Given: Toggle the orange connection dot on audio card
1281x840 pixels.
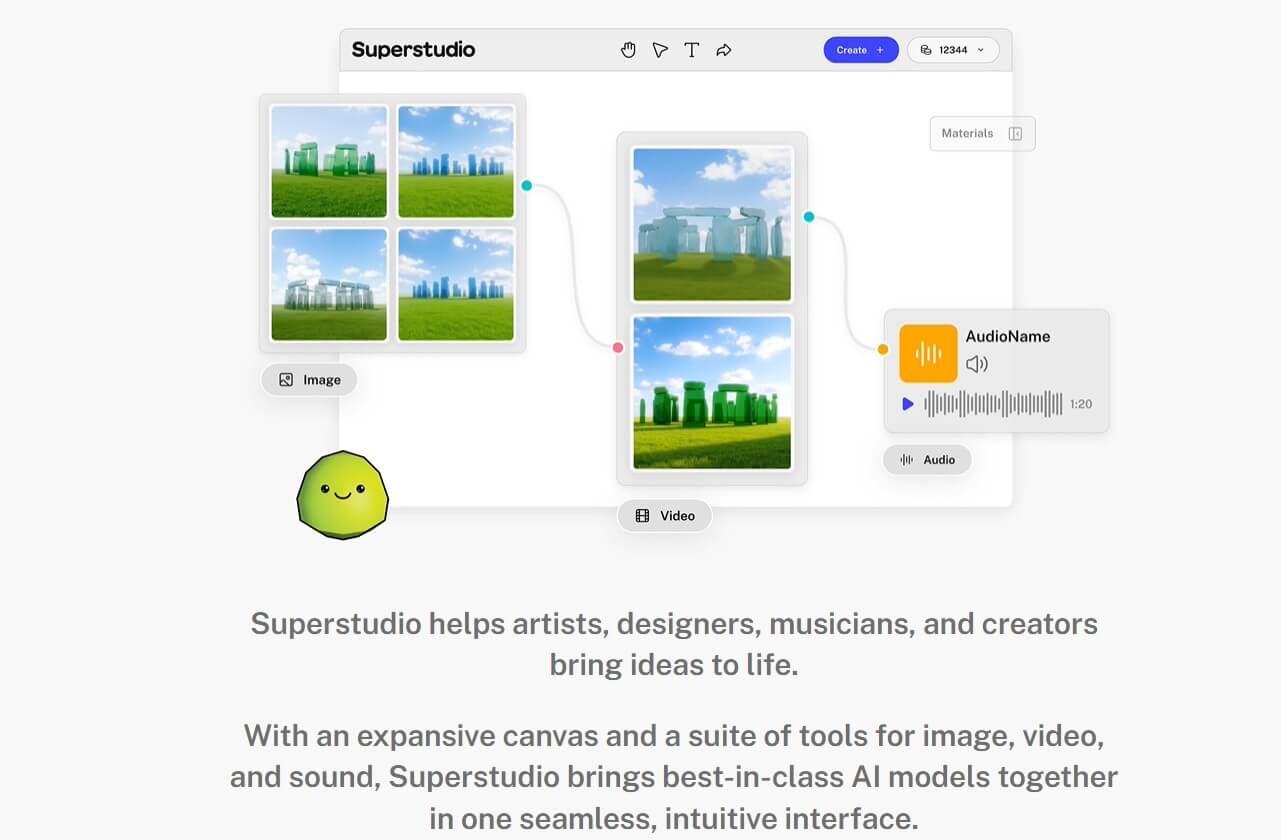Looking at the screenshot, I should point(881,349).
